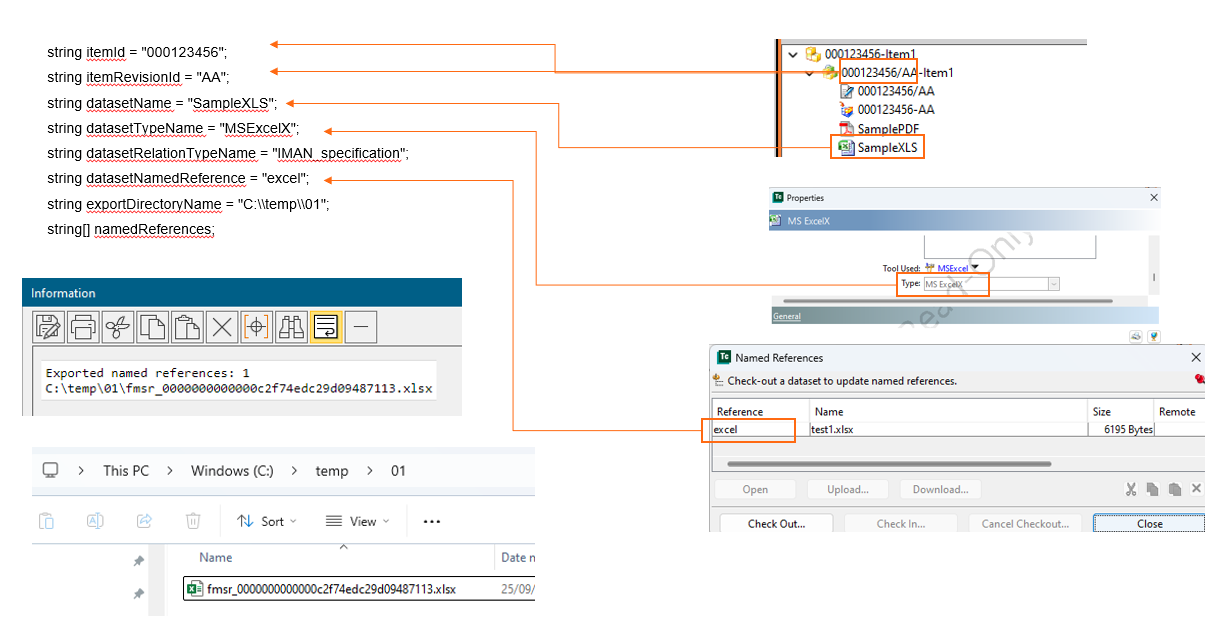1216x624 pixels.
Task: Select the 000123456-AA tree entry
Action: 896,110
